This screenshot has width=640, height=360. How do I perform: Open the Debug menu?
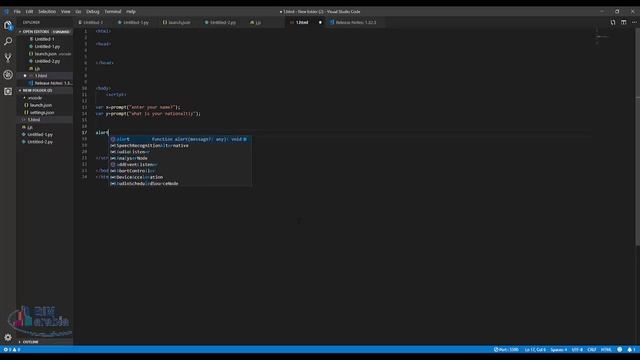tap(93, 11)
